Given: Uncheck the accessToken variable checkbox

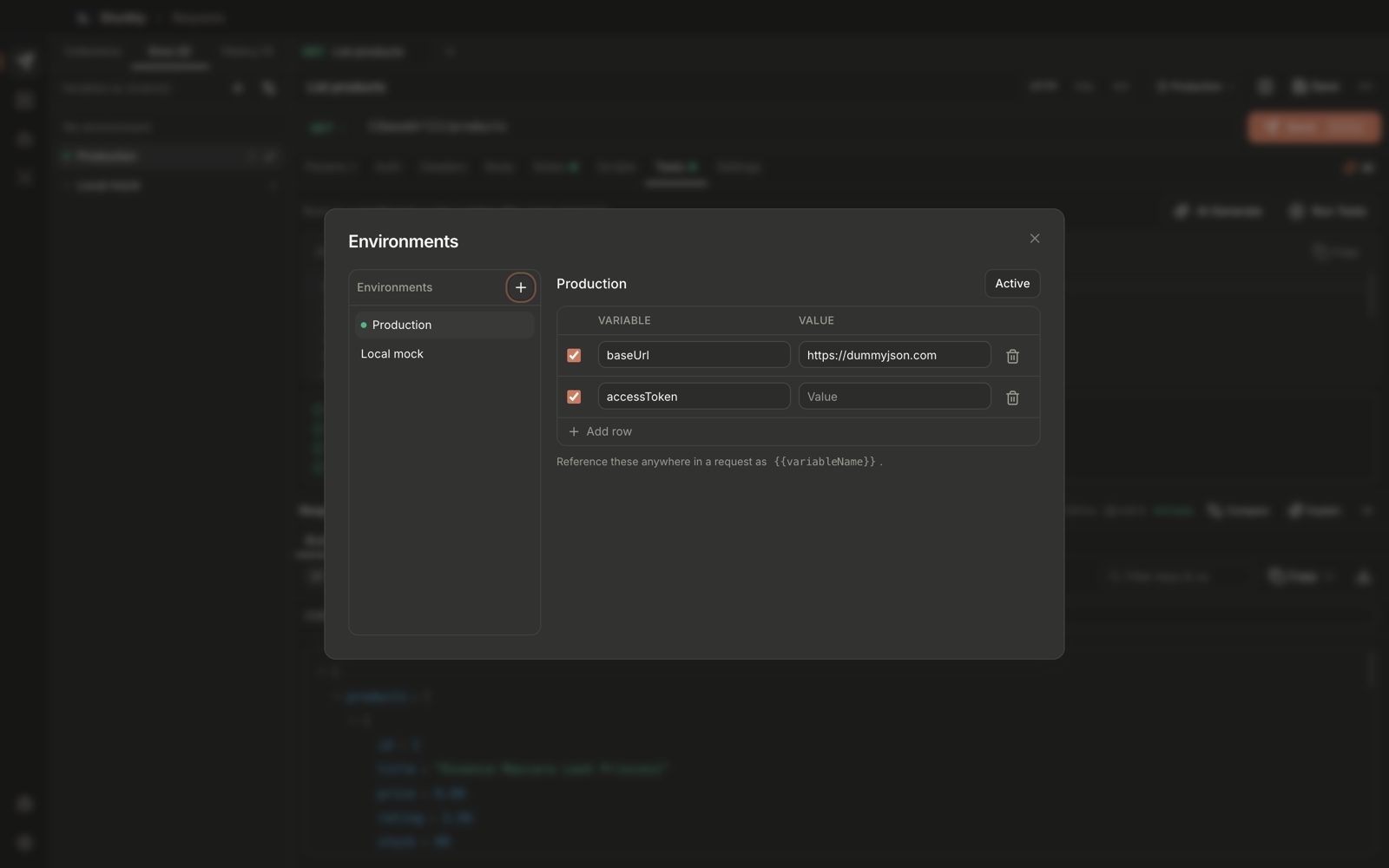Looking at the screenshot, I should coord(574,397).
